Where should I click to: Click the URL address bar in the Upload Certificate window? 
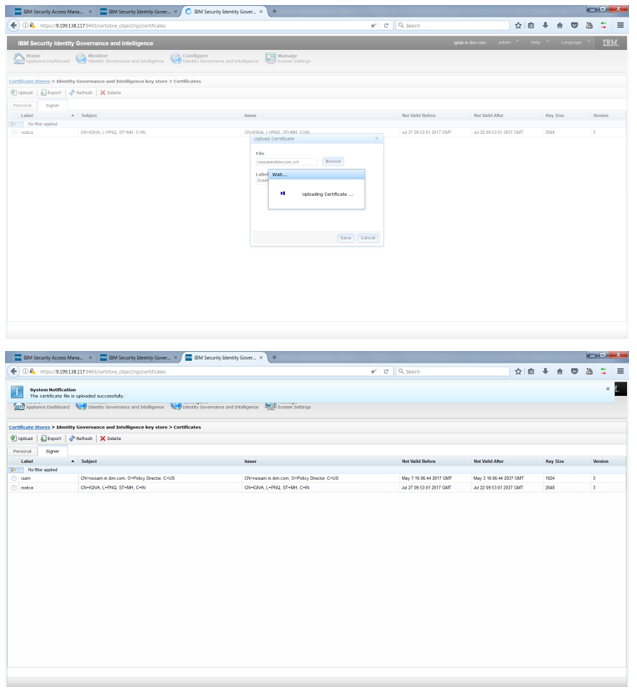[x=203, y=26]
